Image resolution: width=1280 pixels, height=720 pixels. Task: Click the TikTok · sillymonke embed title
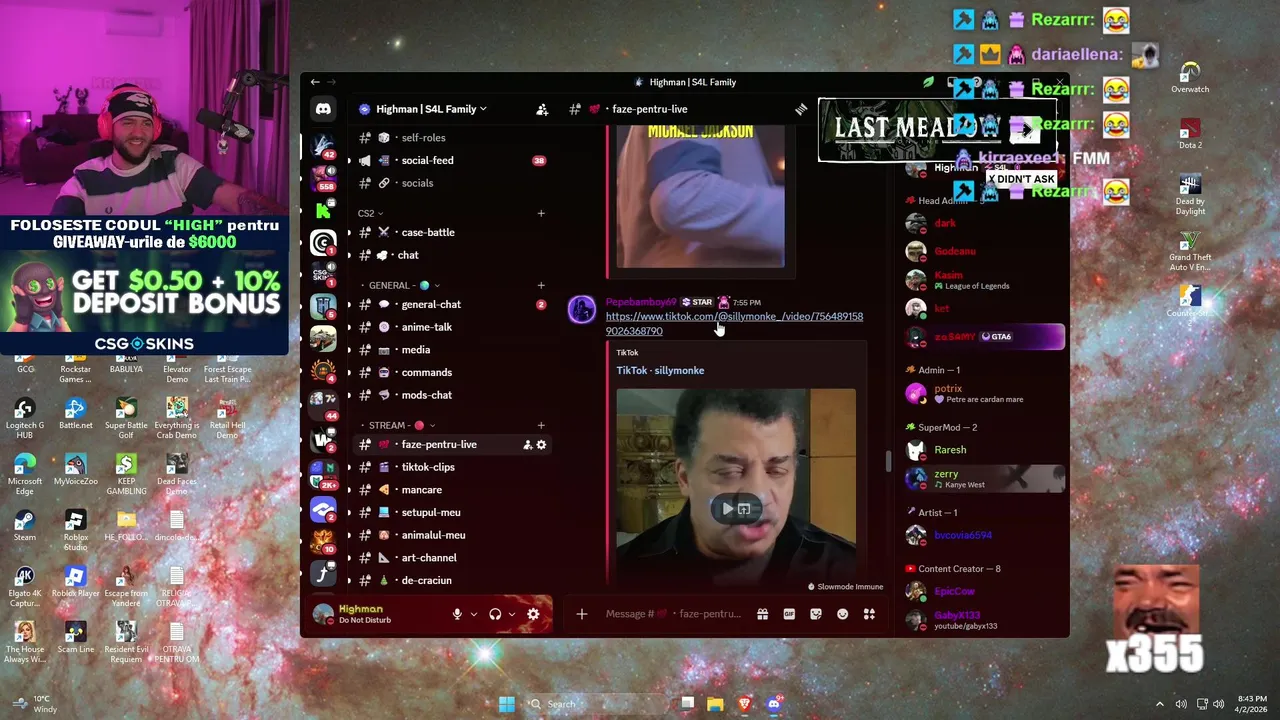click(660, 370)
